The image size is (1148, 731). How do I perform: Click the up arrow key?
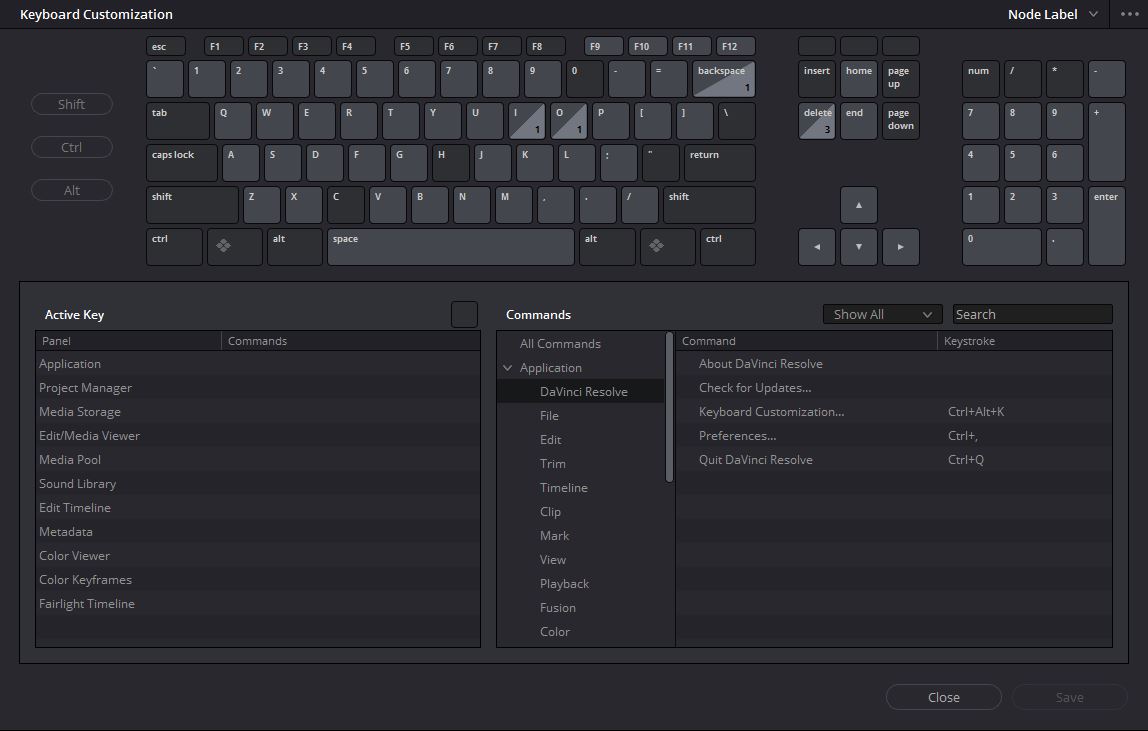point(859,205)
